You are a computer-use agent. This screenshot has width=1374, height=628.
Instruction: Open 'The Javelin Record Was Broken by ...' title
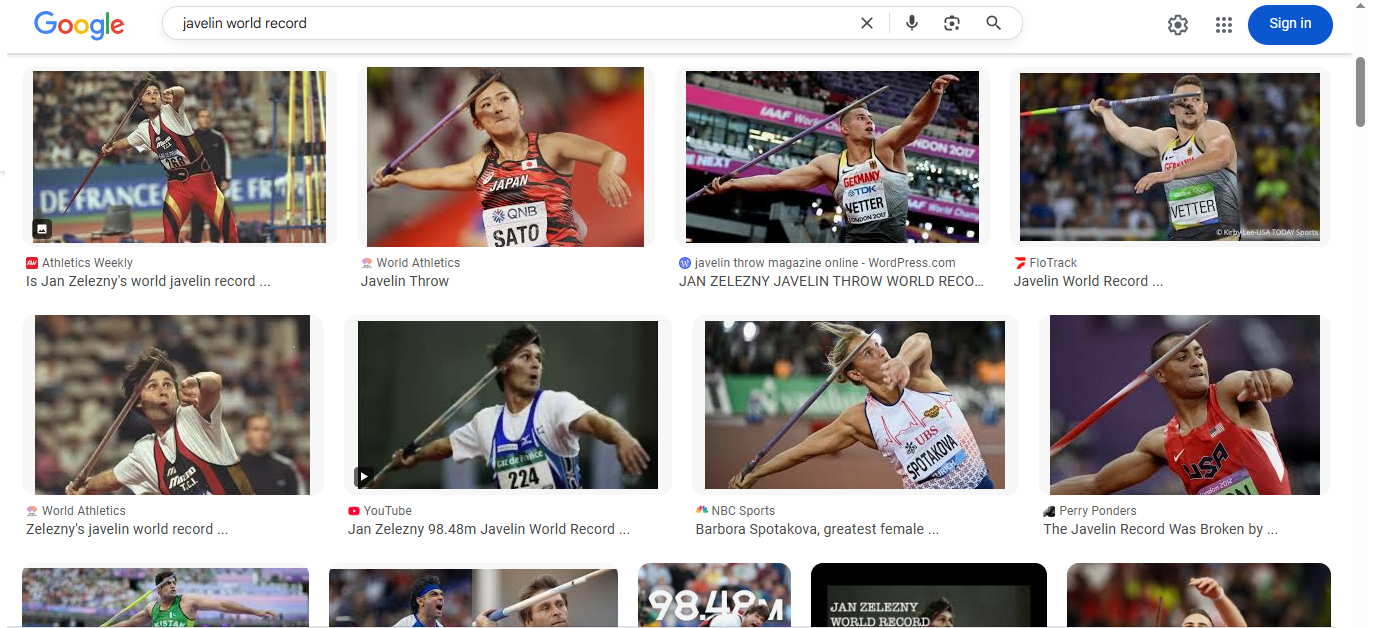(x=1161, y=529)
